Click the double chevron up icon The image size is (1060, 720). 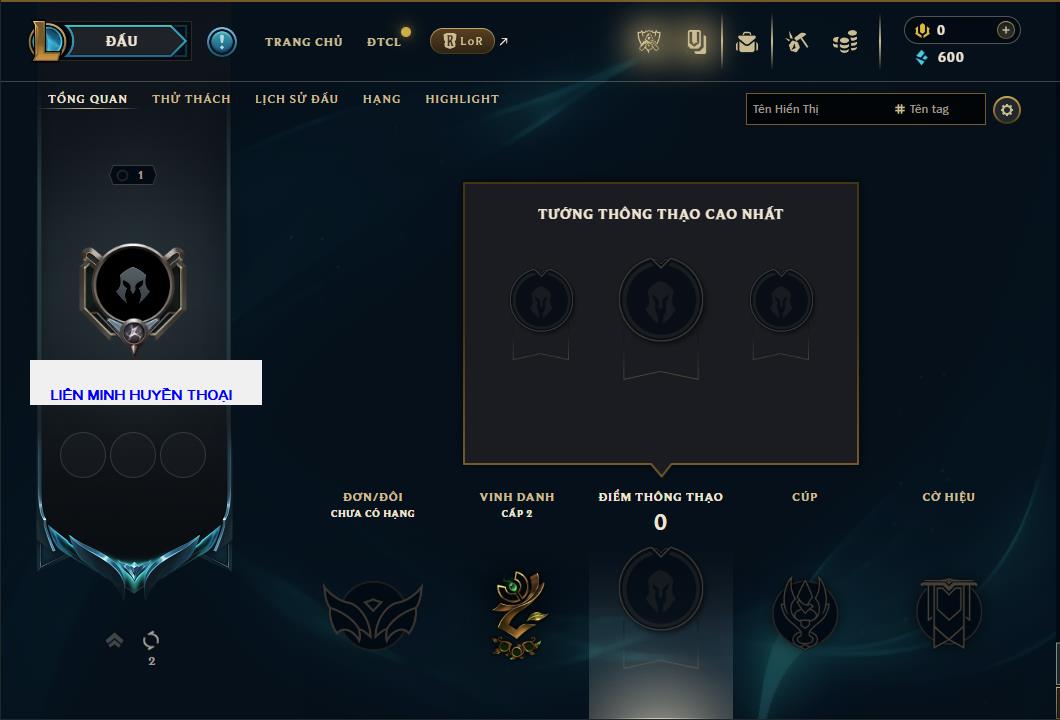(114, 640)
